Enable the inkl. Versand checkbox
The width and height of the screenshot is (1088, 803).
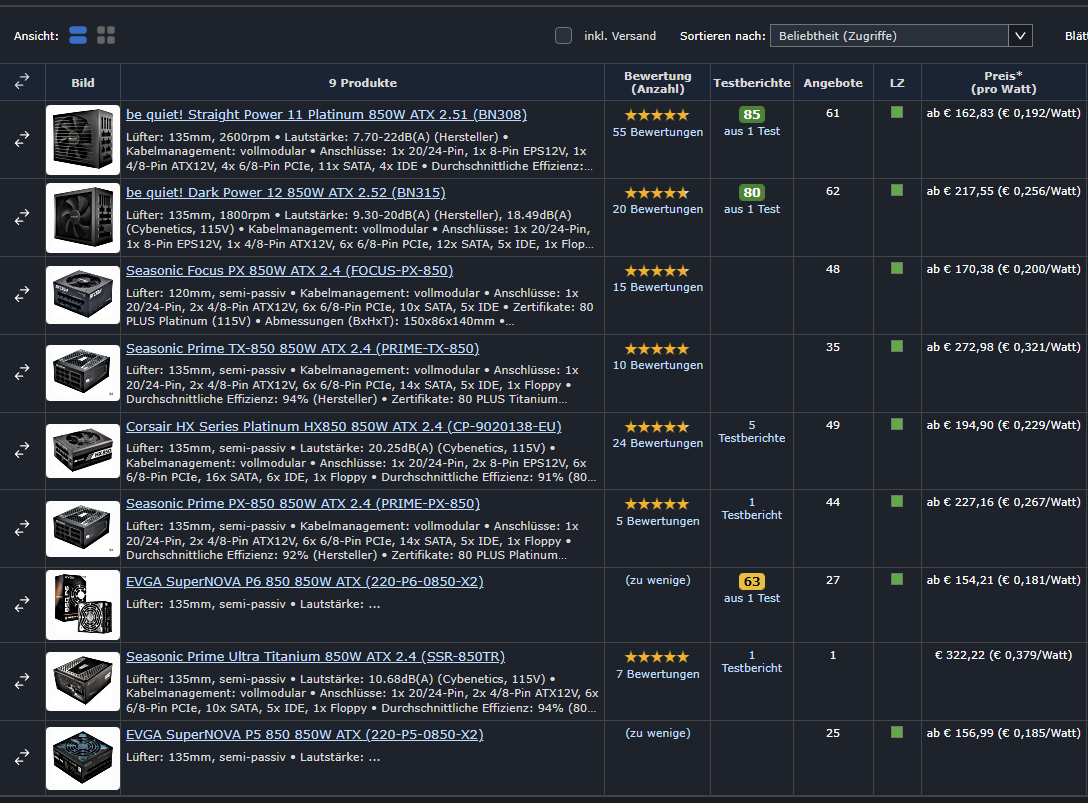pyautogui.click(x=563, y=35)
